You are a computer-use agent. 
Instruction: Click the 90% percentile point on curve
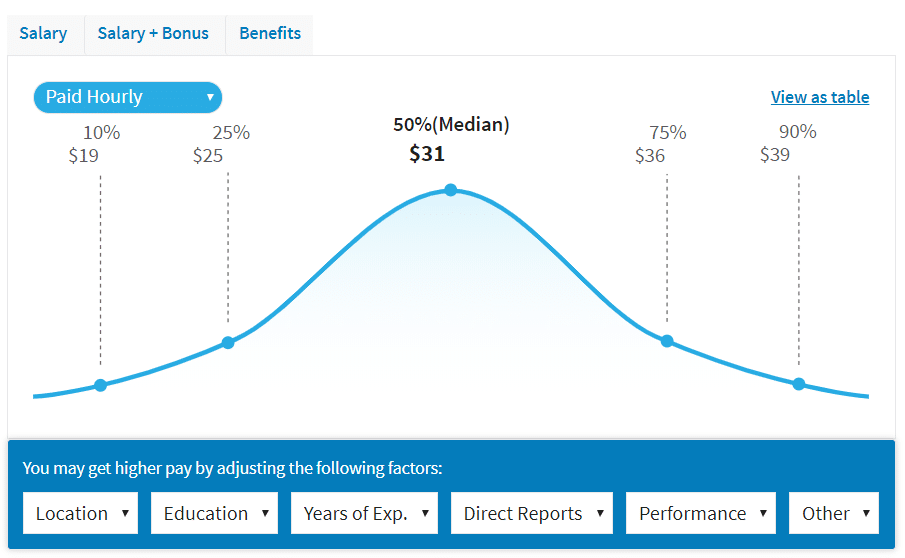click(x=798, y=384)
